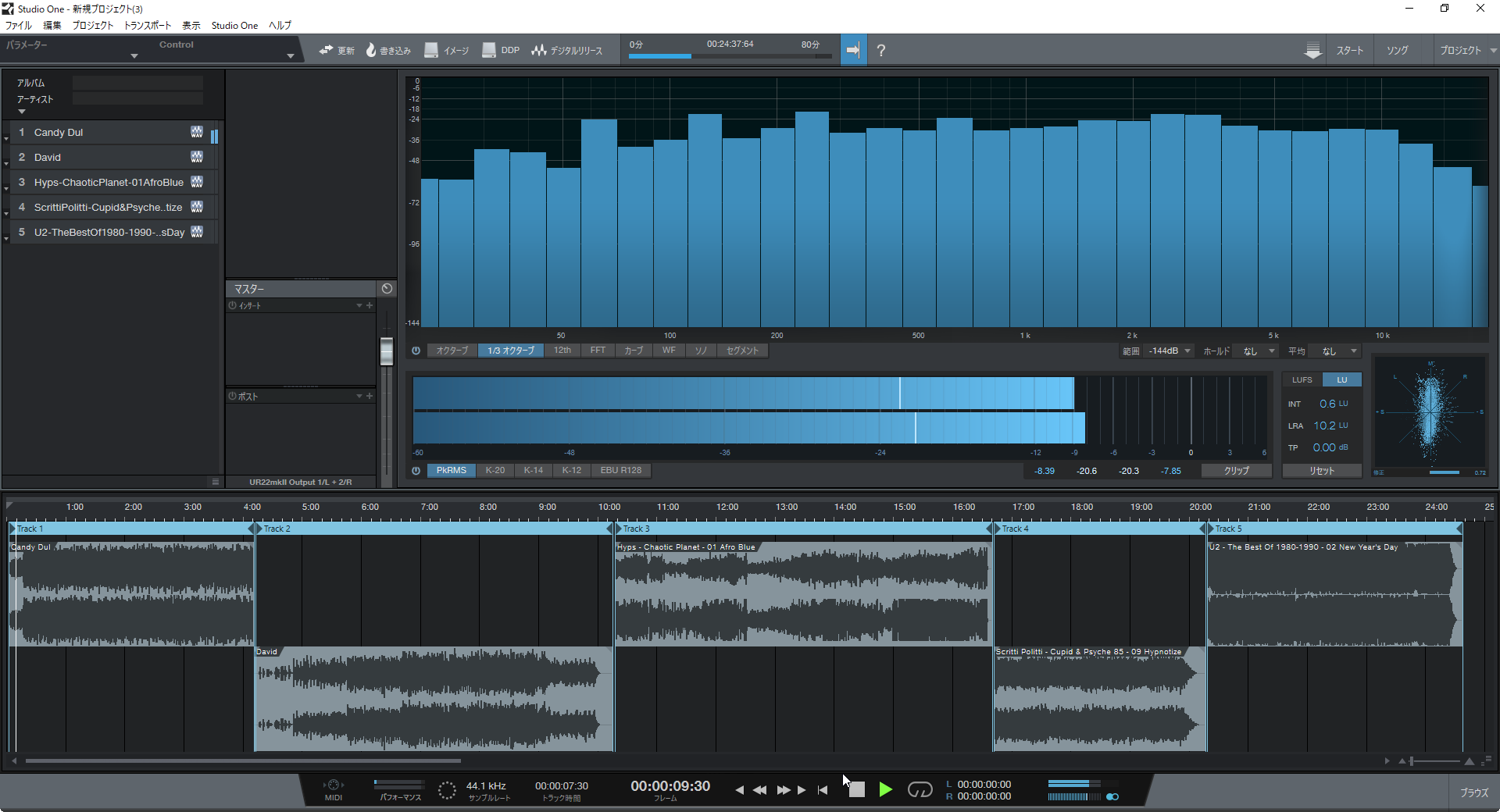Open the 表示 menu
Screen dimensions: 1500x812
point(191,26)
